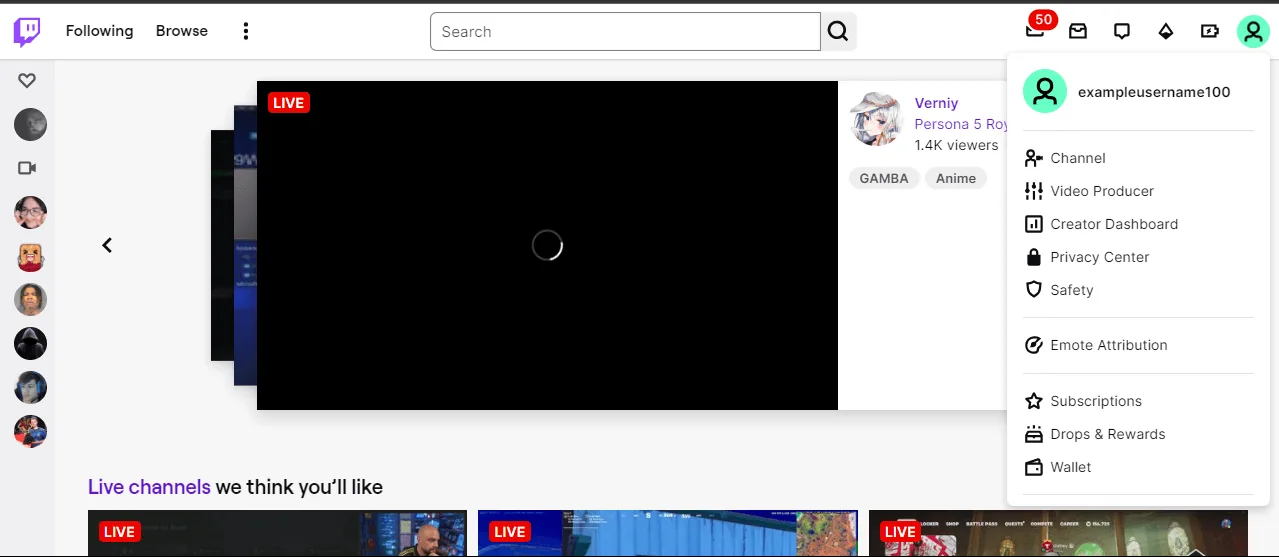Expand the three-dot more options menu
Viewport: 1279px width, 557px height.
click(x=246, y=31)
